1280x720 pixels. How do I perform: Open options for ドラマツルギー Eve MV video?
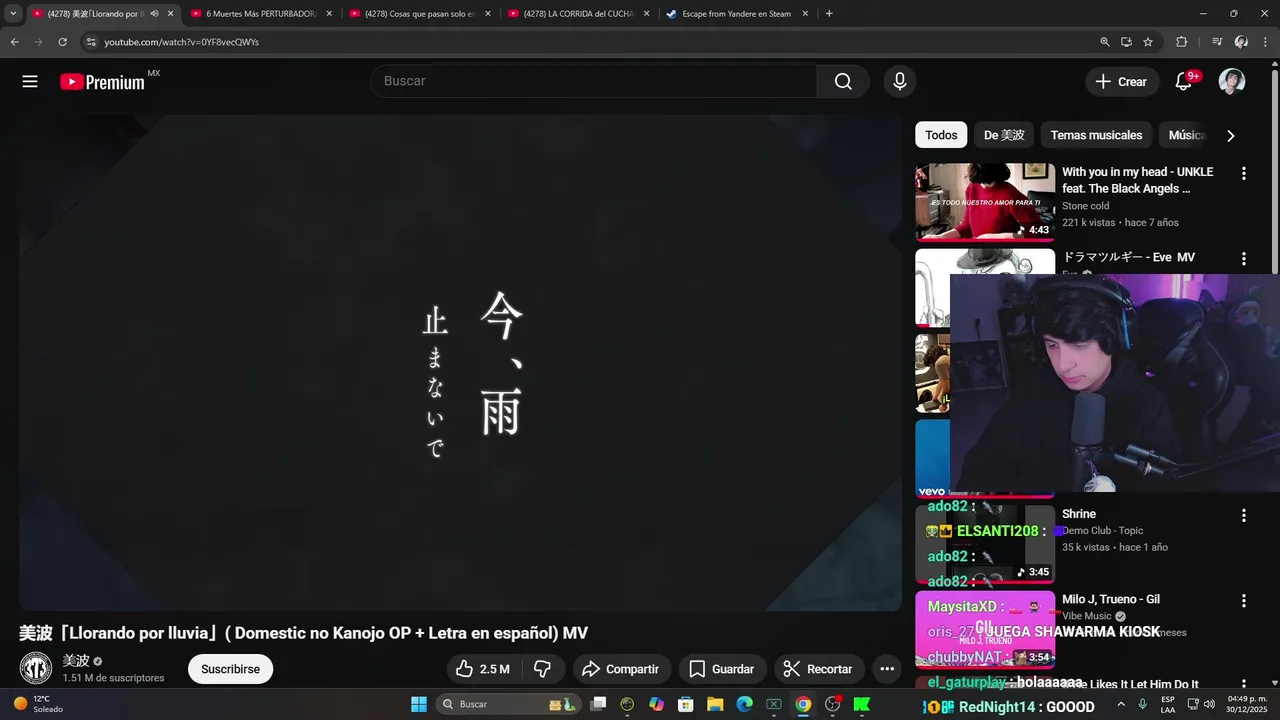(1244, 258)
